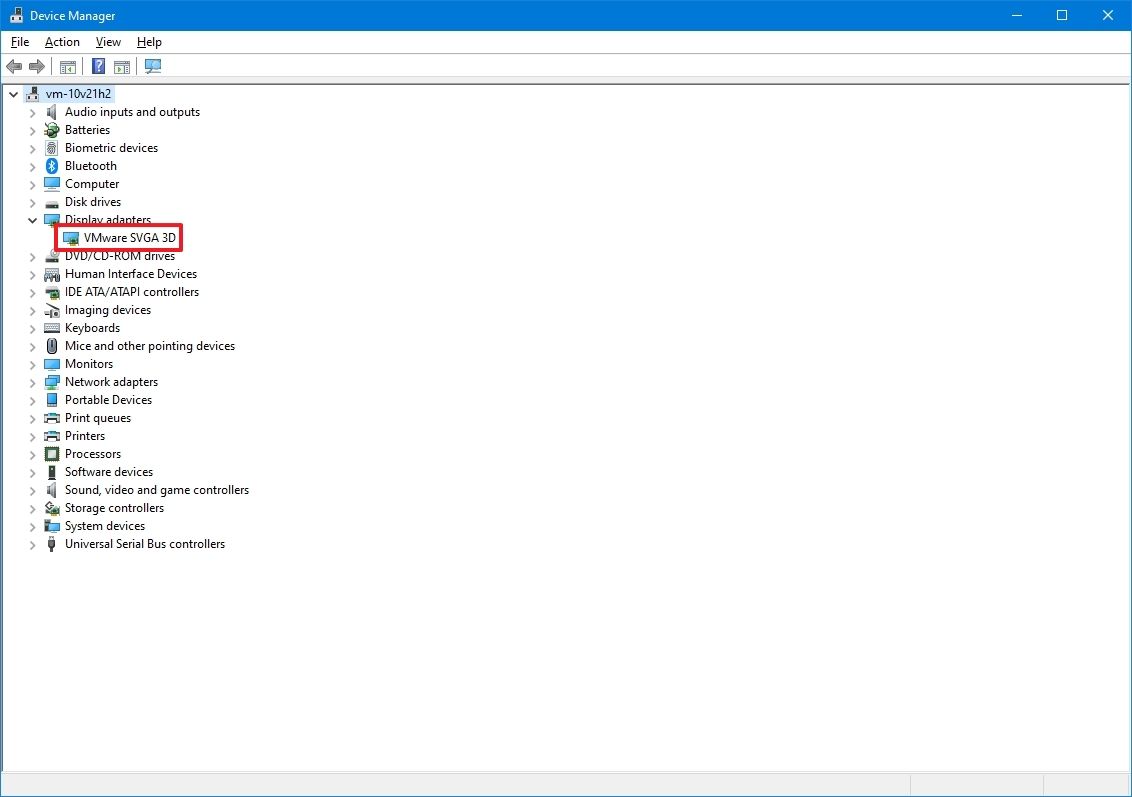Screen dimensions: 1132x797
Task: Select the Bluetooth category icon
Action: point(52,166)
